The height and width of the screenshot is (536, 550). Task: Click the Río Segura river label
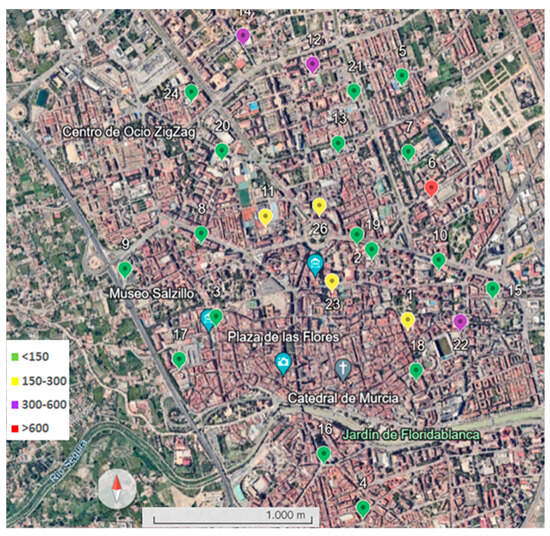(68, 461)
